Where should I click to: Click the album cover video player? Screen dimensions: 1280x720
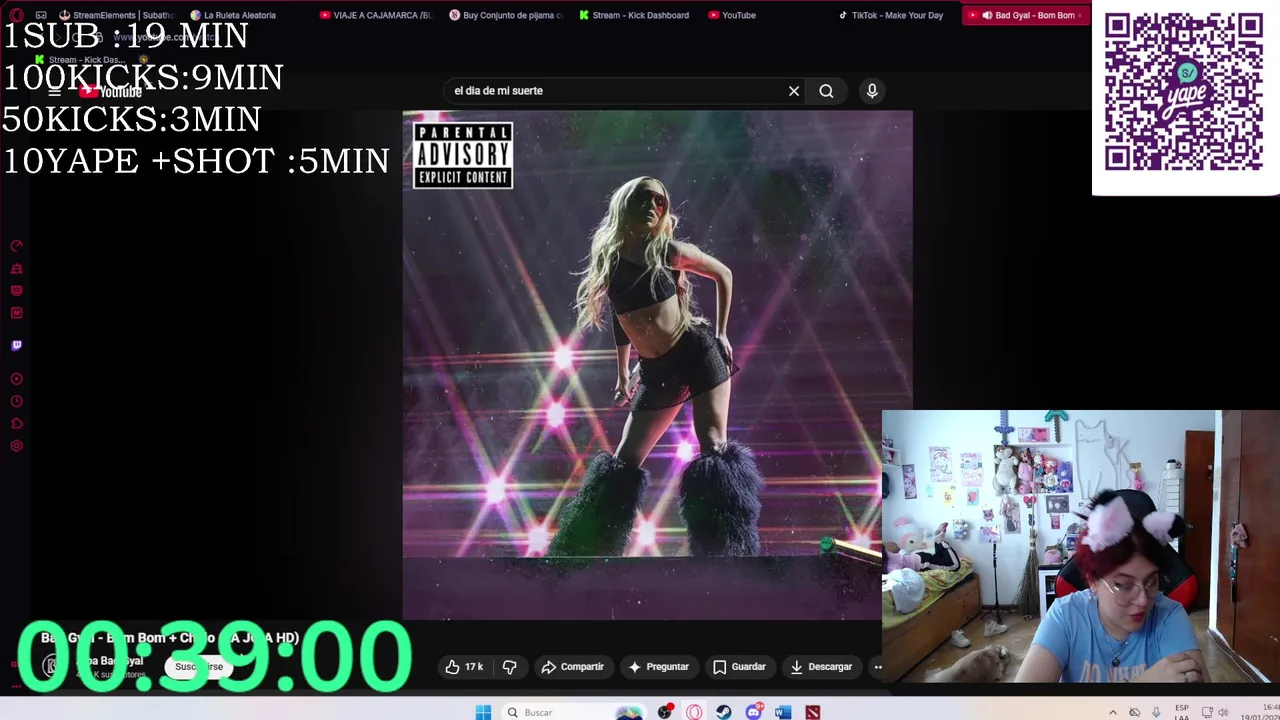pyautogui.click(x=657, y=365)
